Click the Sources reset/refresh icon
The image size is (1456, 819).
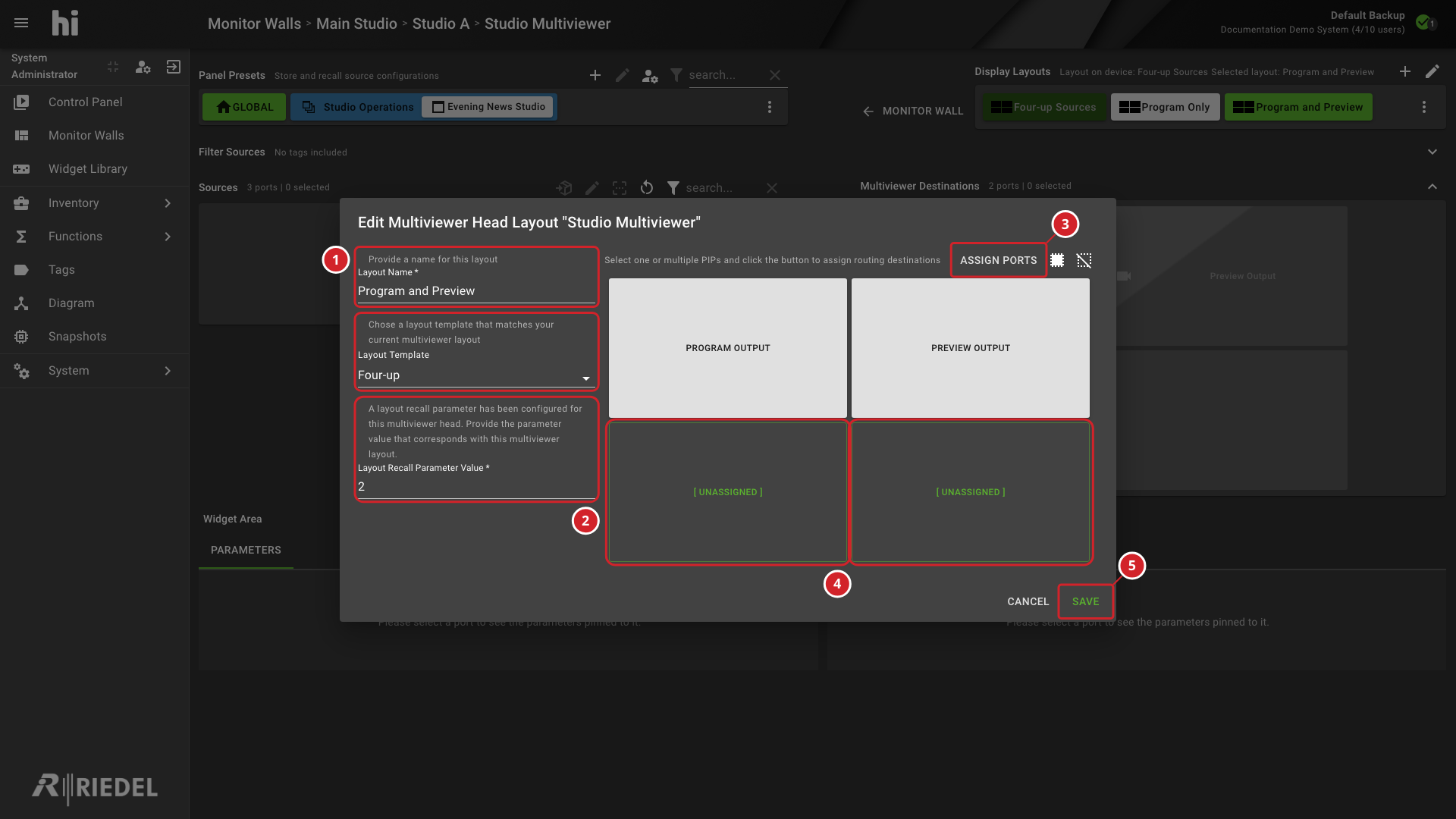click(647, 187)
